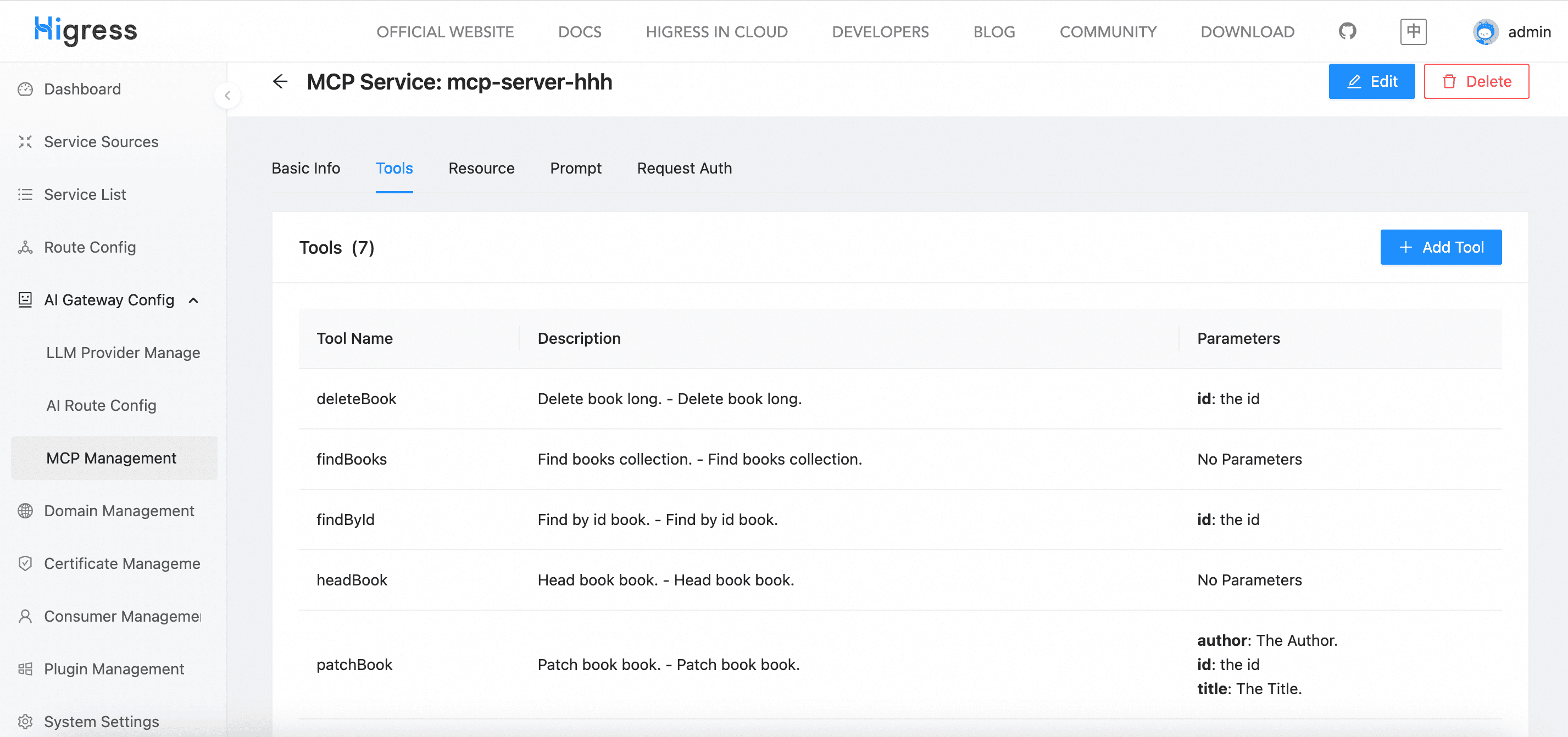Click the Consumer Management person icon

[x=25, y=617]
